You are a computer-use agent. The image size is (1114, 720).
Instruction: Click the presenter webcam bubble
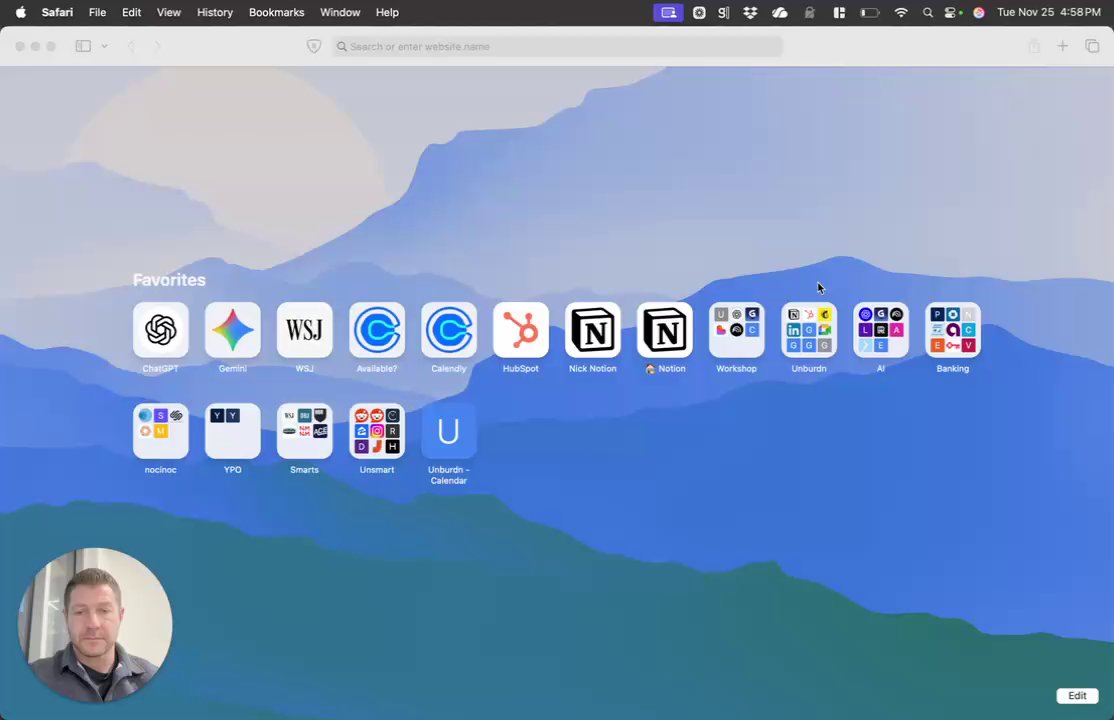pos(95,625)
